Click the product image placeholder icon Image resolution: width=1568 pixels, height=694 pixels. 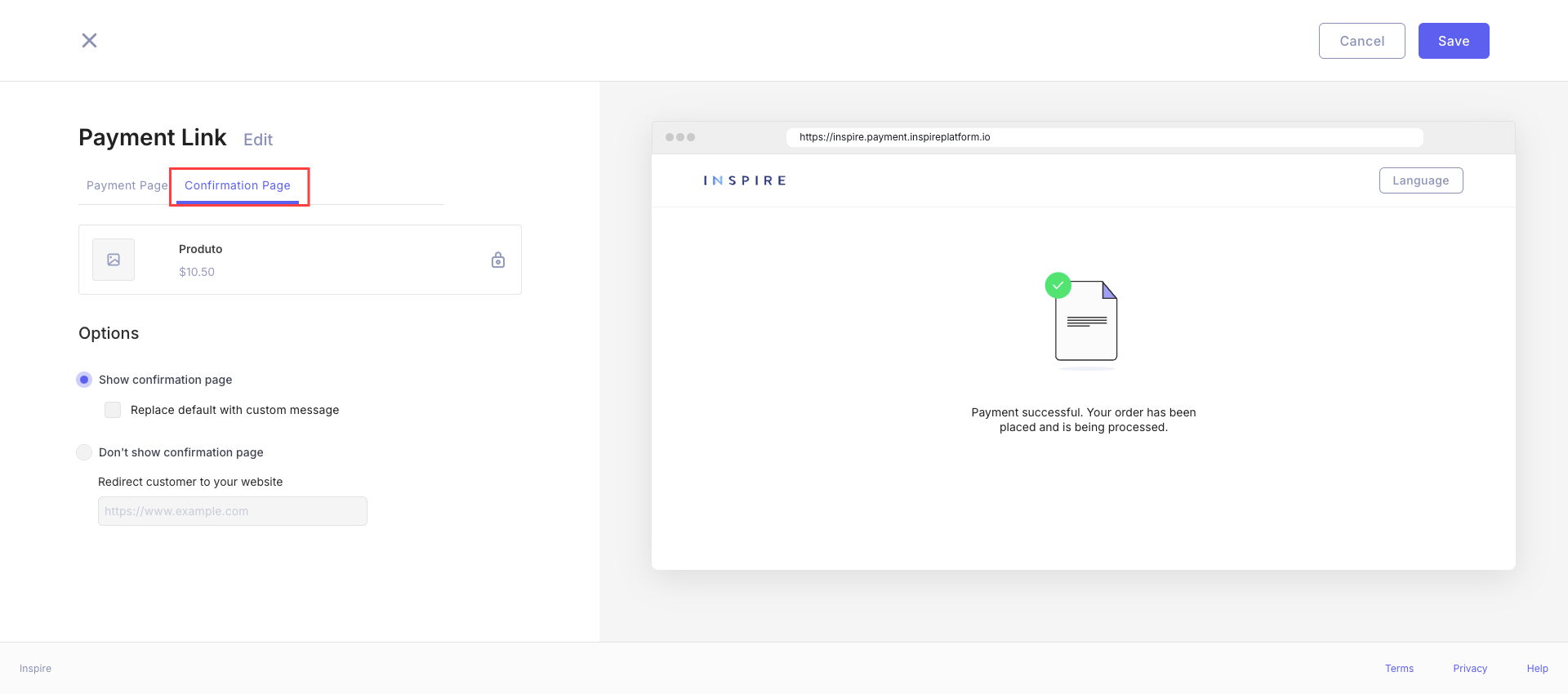(x=114, y=260)
